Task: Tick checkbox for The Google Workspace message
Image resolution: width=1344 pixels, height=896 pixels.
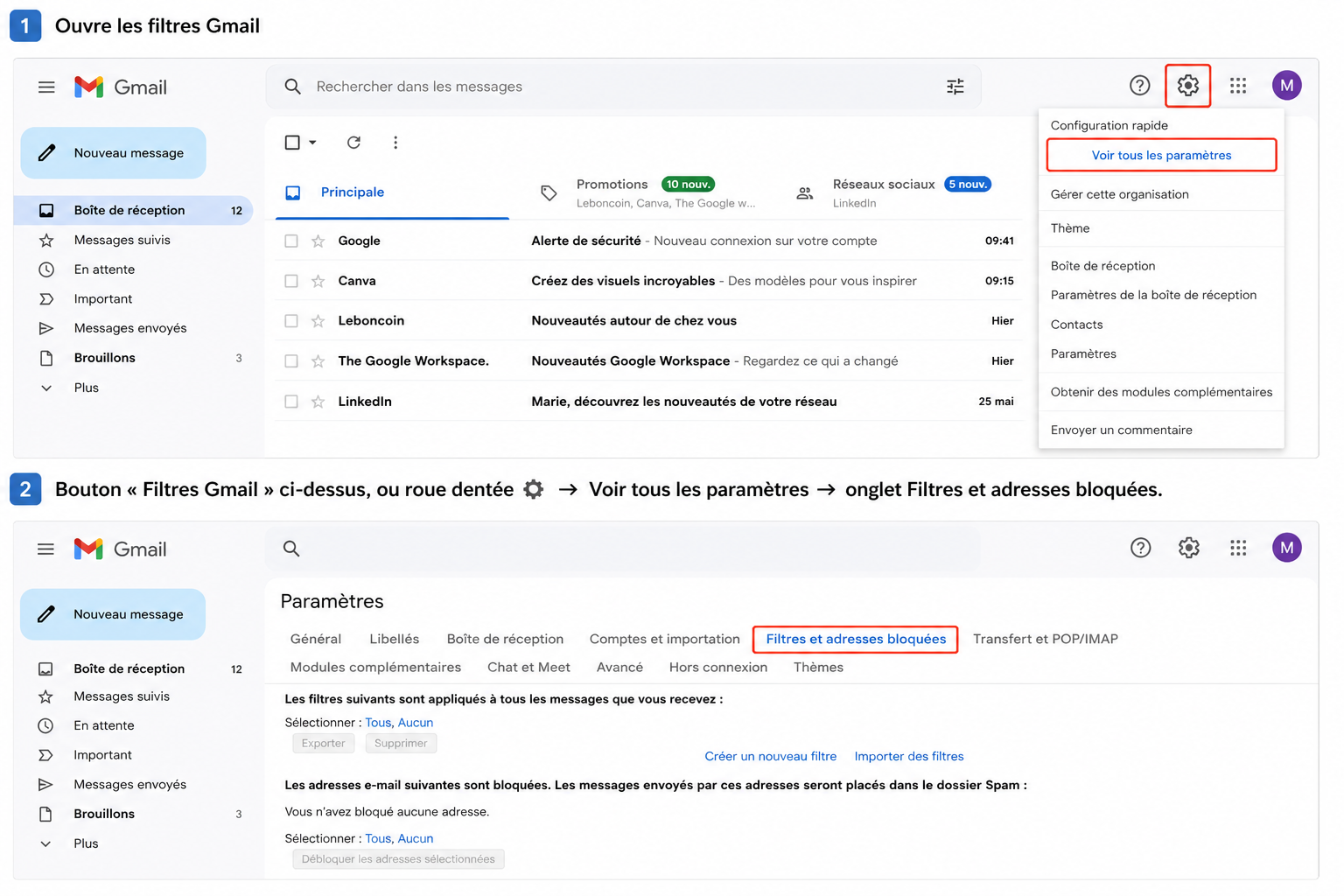Action: (291, 361)
